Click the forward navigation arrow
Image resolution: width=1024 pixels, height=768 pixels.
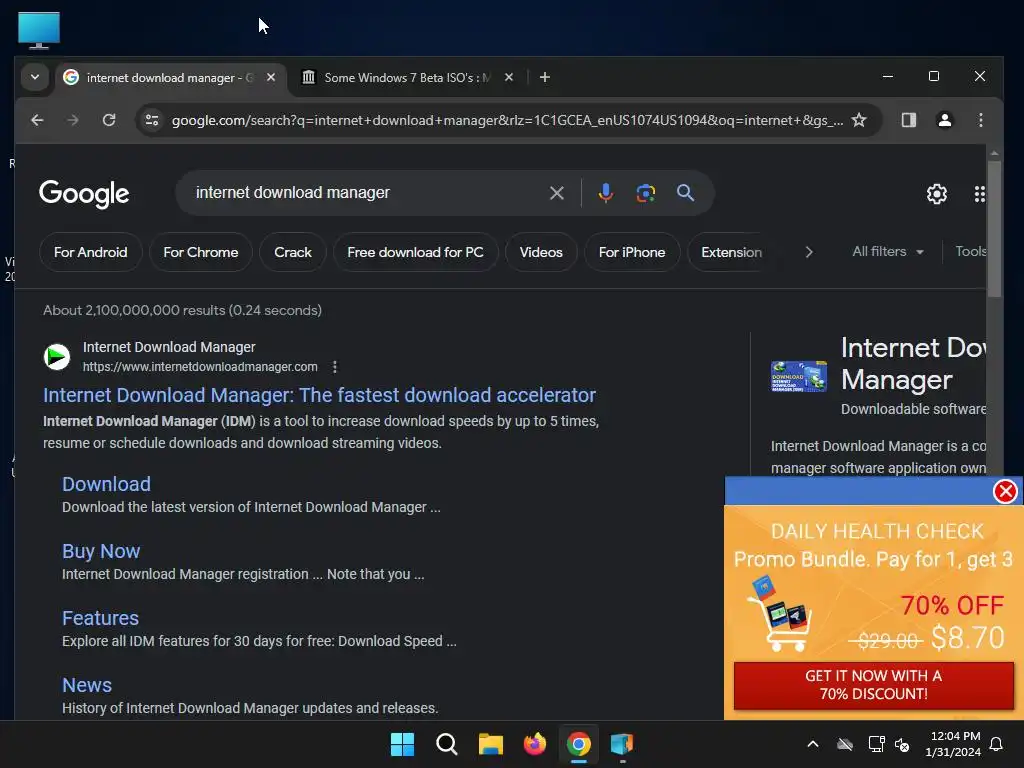pos(72,120)
